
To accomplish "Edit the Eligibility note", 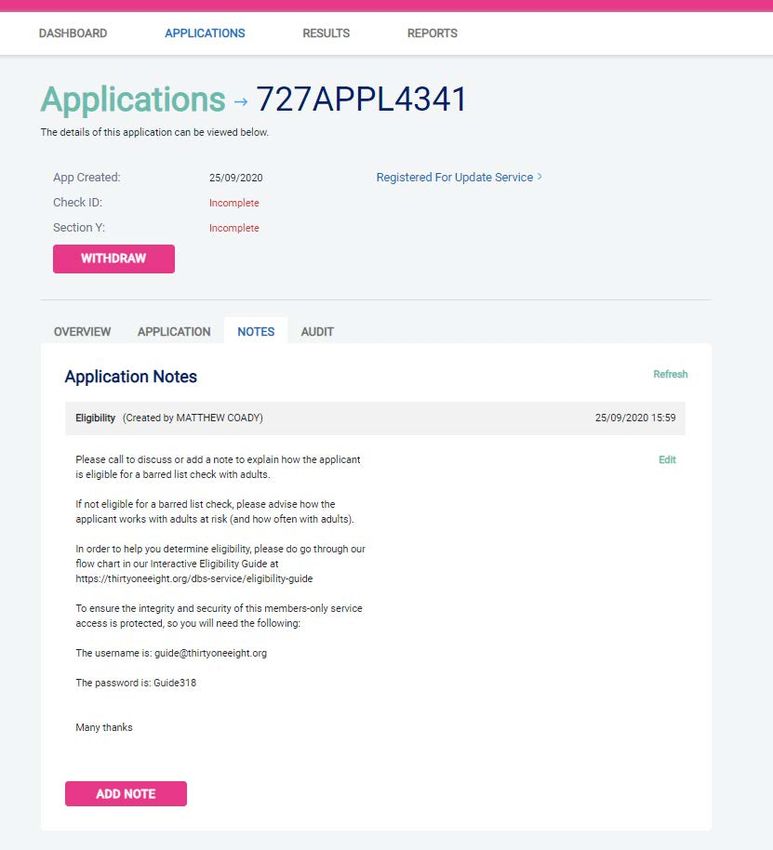I will point(667,460).
